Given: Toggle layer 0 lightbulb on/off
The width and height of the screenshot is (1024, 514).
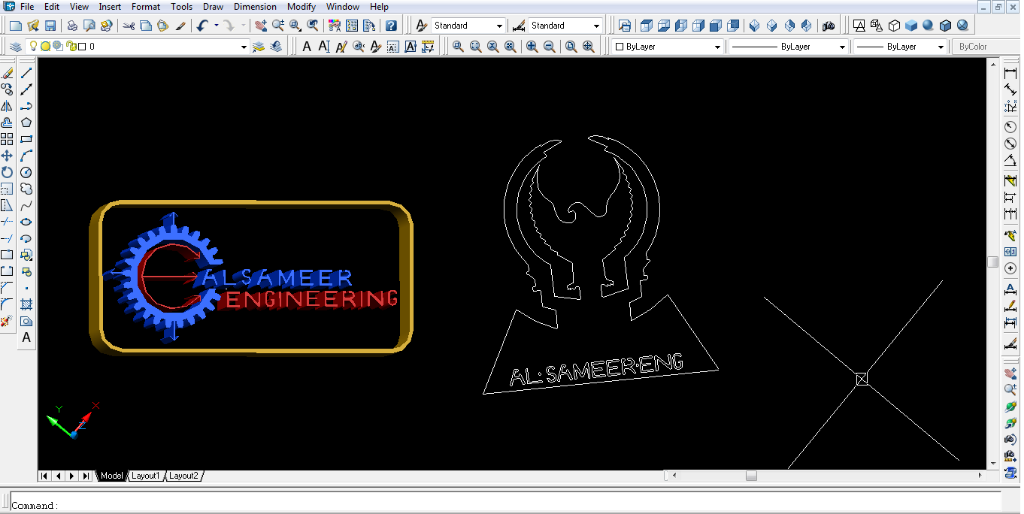Looking at the screenshot, I should 33,46.
